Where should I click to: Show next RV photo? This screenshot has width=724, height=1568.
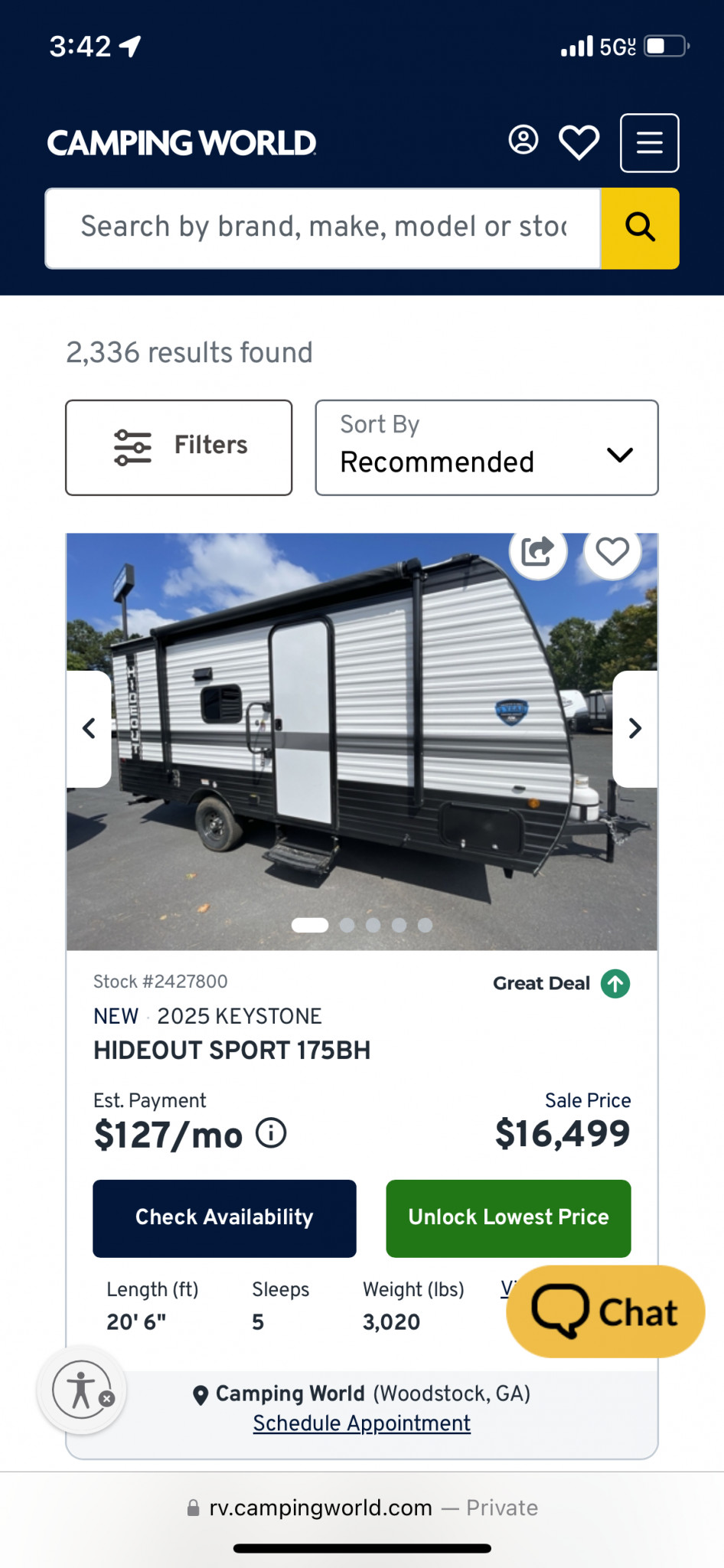634,728
